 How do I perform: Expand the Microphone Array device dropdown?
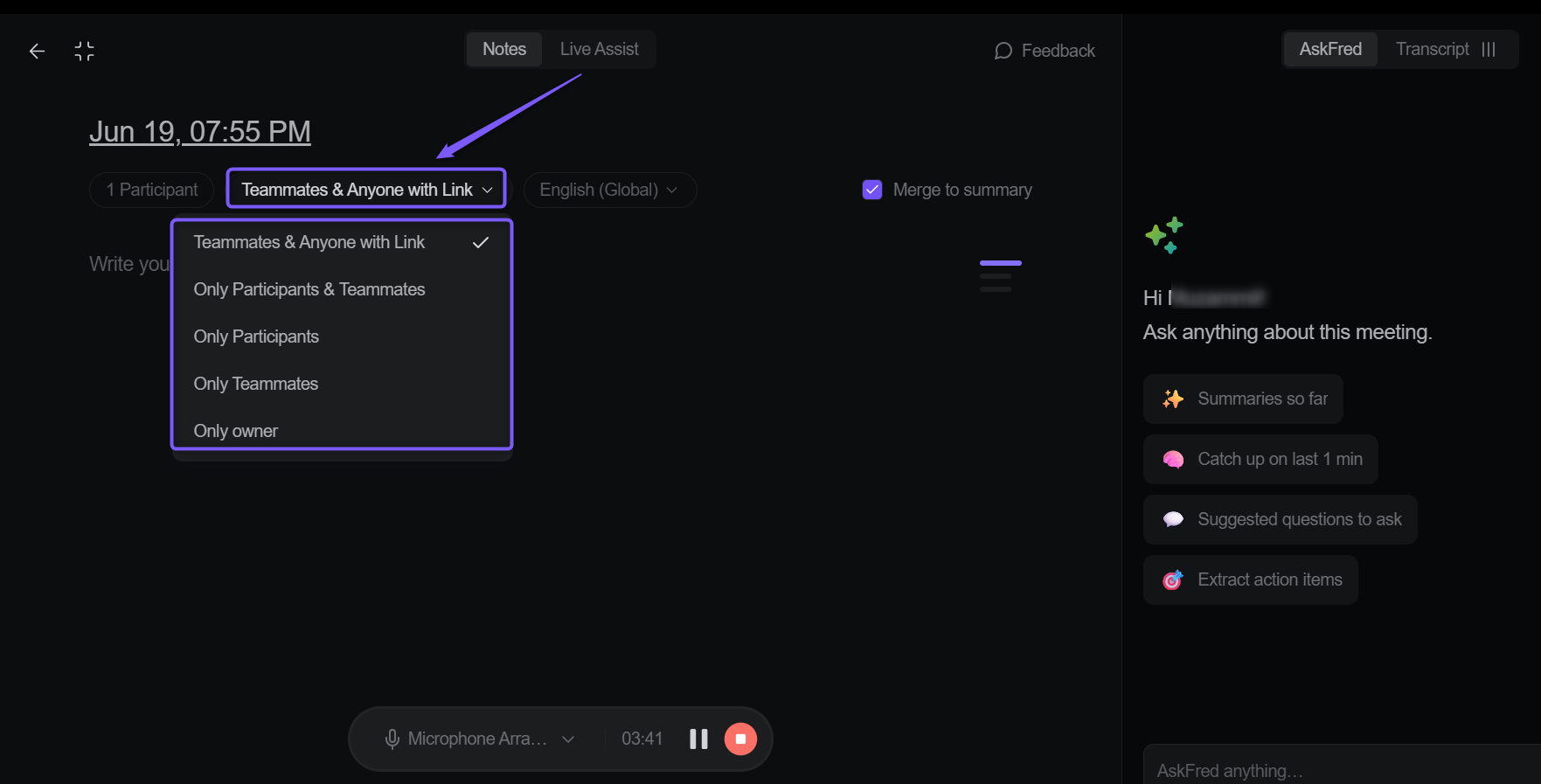click(568, 739)
